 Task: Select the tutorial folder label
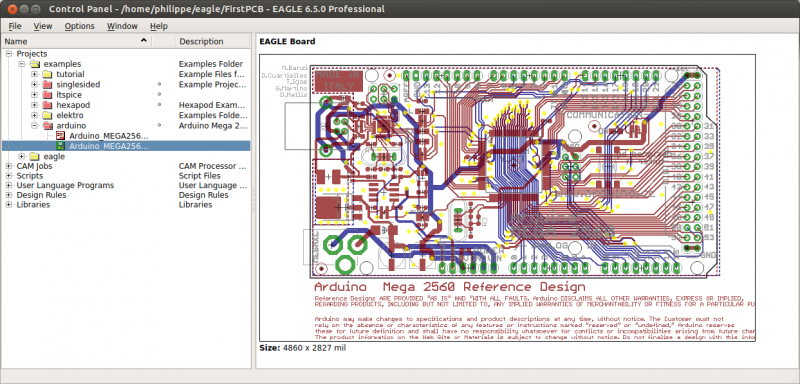click(70, 74)
